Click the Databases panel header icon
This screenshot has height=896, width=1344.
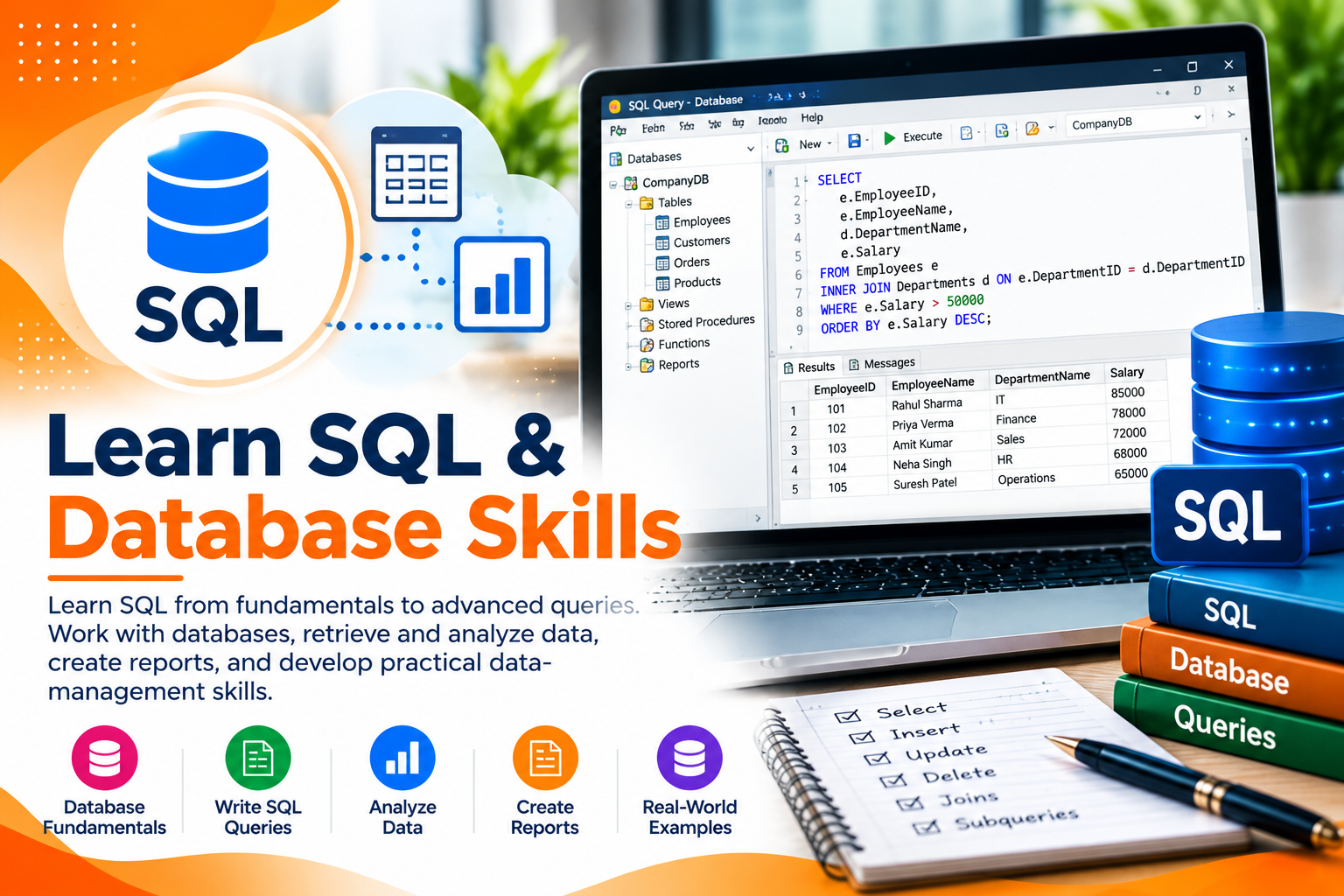[616, 159]
